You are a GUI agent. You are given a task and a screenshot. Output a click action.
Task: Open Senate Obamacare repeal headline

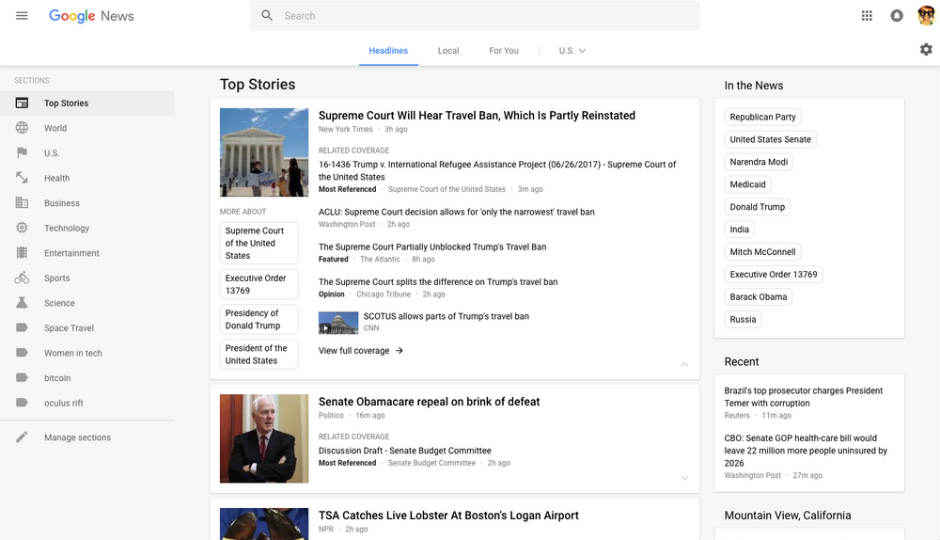click(429, 402)
